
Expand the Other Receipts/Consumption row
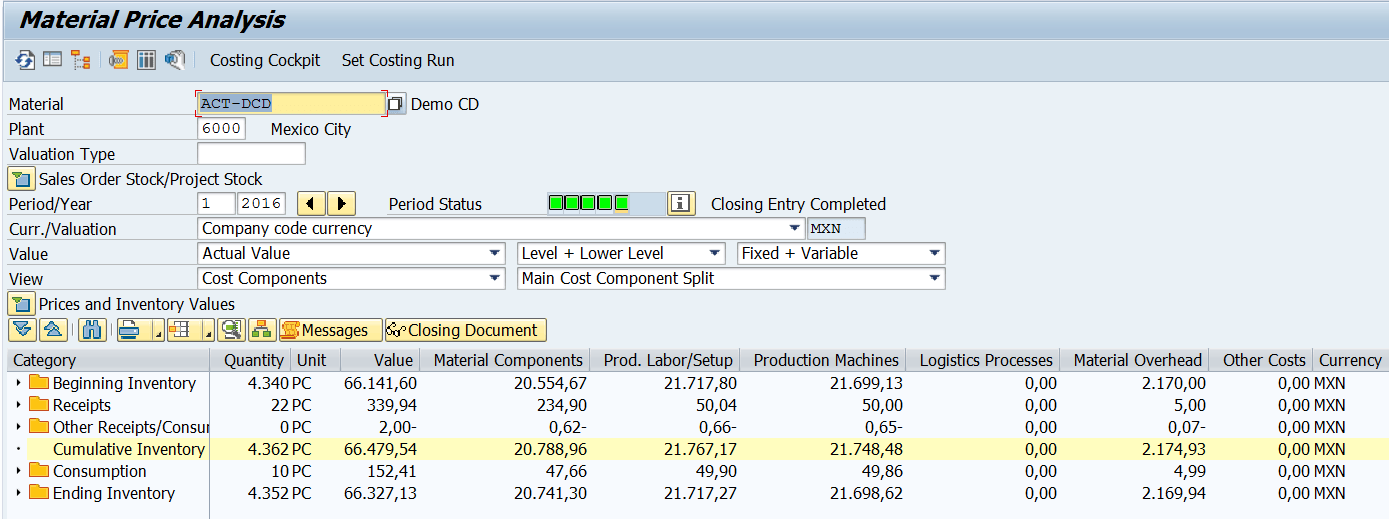tap(18, 427)
